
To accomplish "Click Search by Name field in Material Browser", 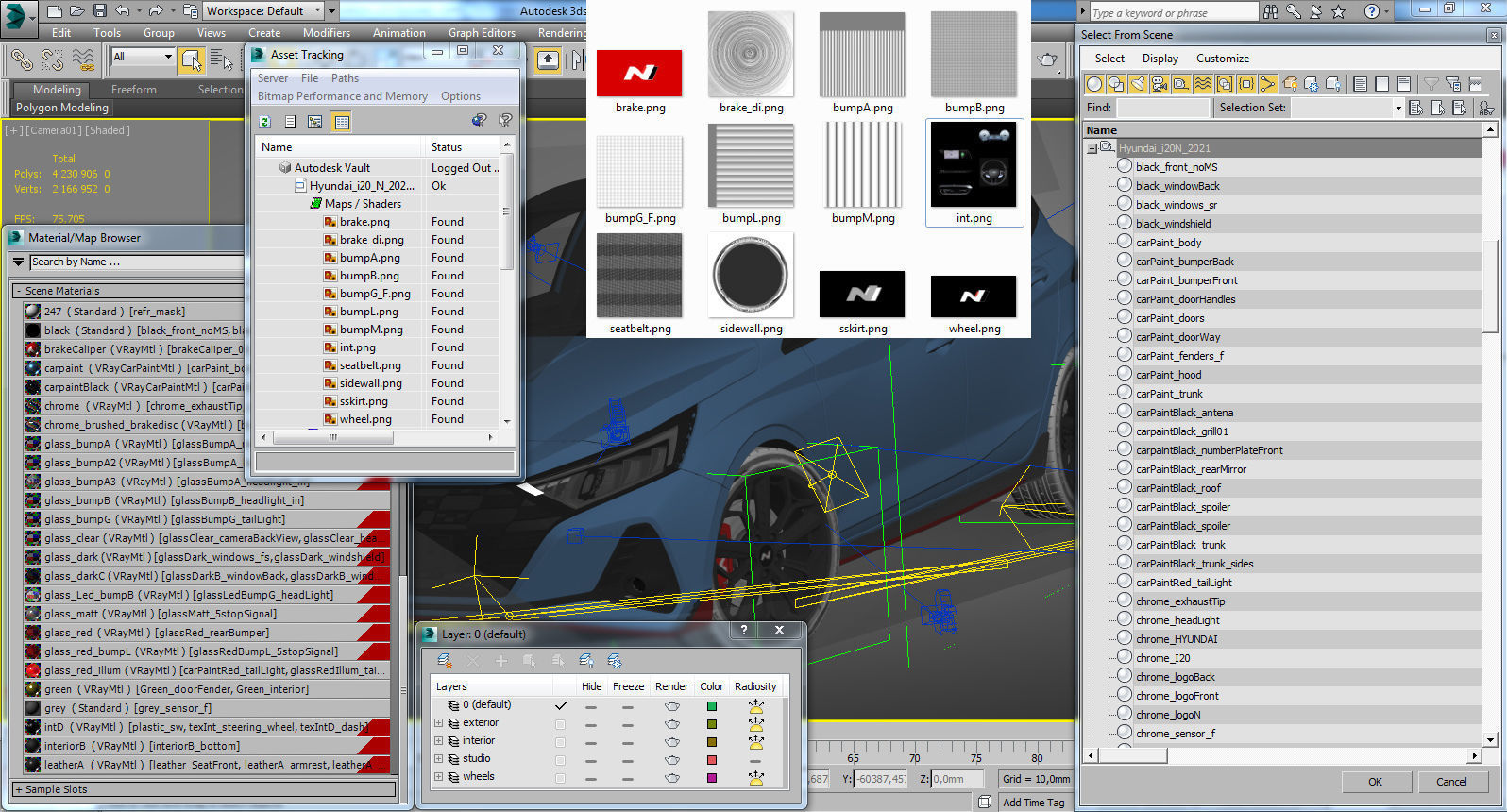I will click(136, 262).
